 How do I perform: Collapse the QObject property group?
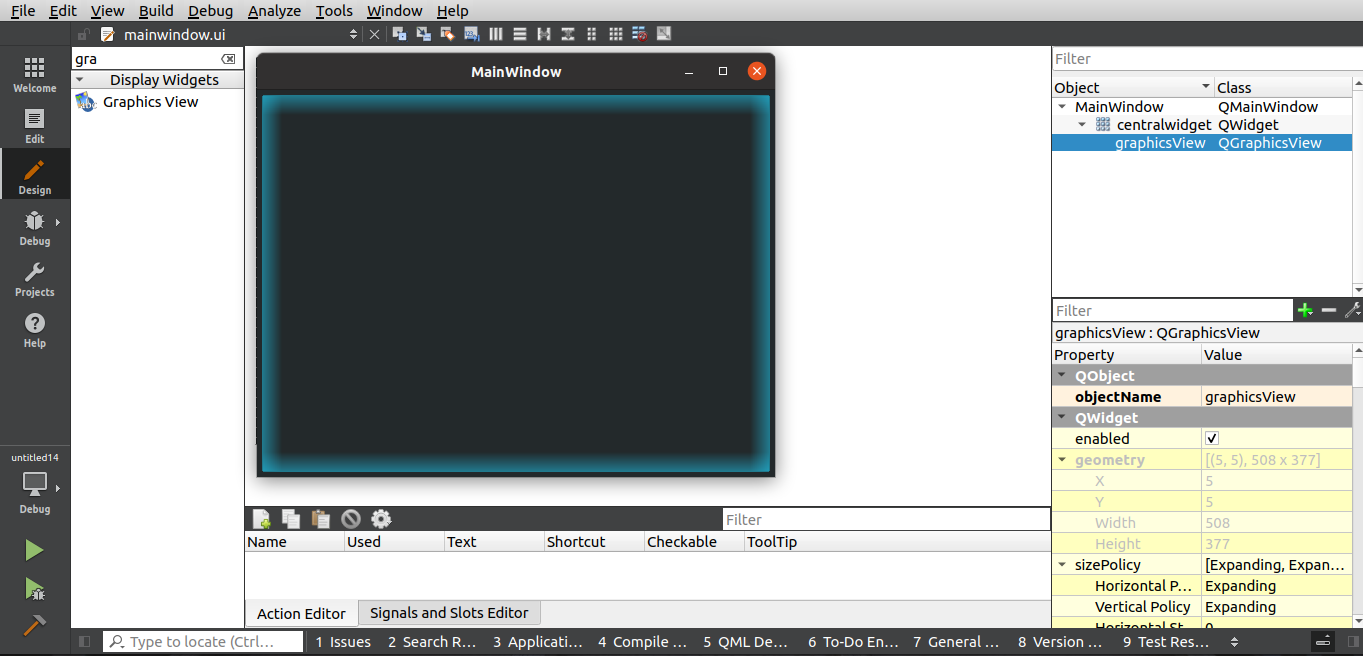1062,376
